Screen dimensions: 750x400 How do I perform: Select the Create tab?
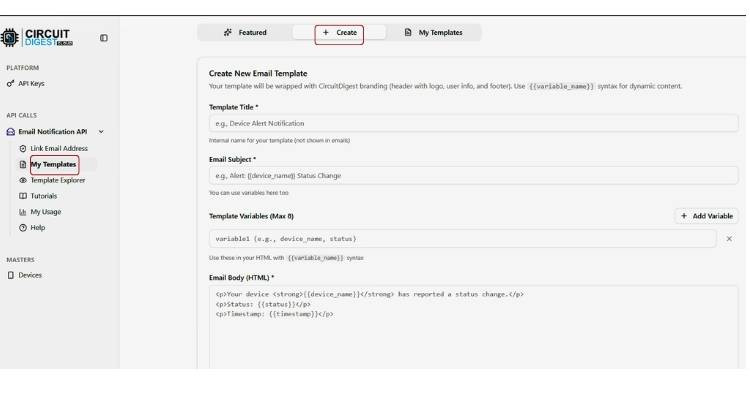pos(339,33)
